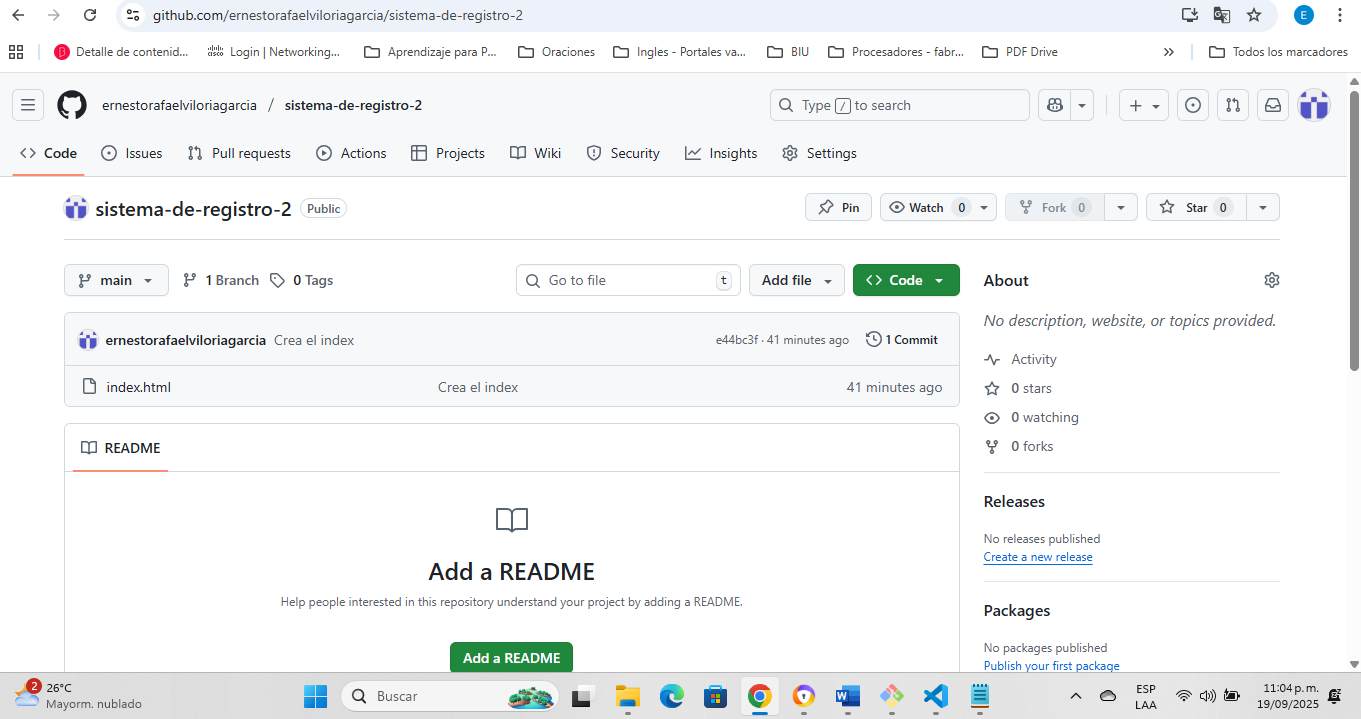The height and width of the screenshot is (719, 1361).
Task: Open the Add file dropdown
Action: point(797,280)
